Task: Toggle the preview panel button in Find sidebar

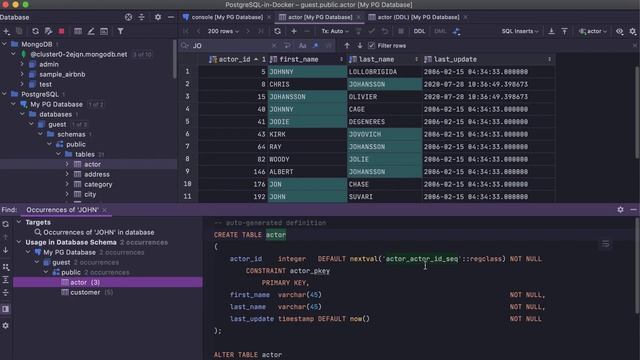Action: click(5, 309)
